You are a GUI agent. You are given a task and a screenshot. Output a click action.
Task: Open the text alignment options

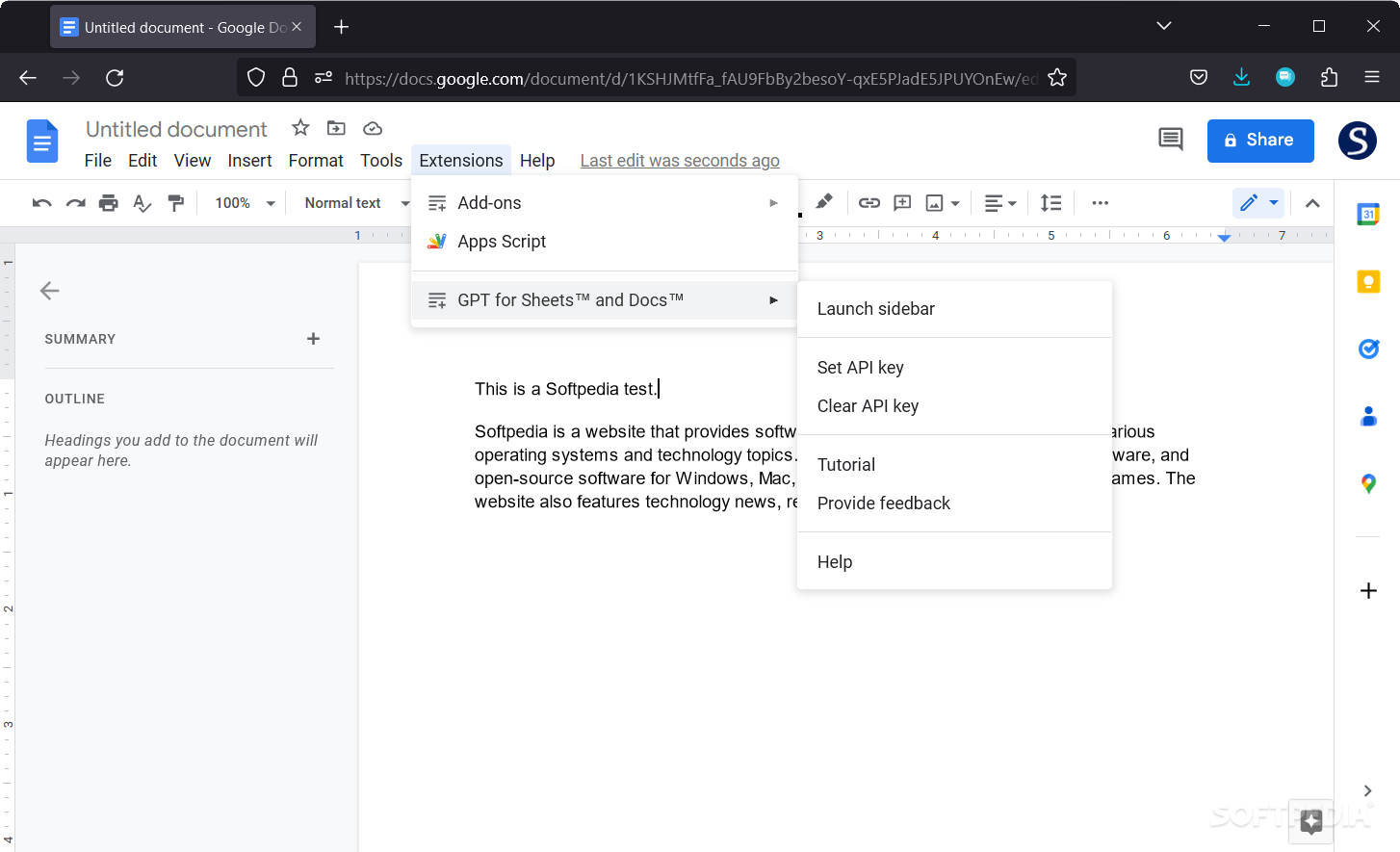[x=1000, y=203]
